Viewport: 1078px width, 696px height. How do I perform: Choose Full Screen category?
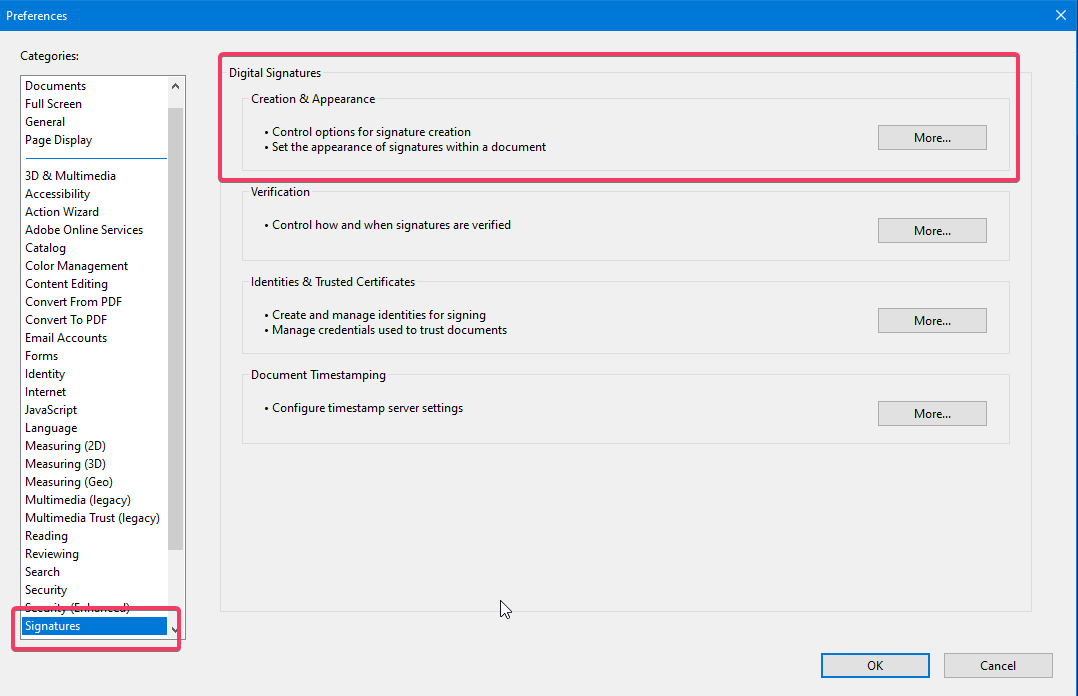[x=54, y=104]
